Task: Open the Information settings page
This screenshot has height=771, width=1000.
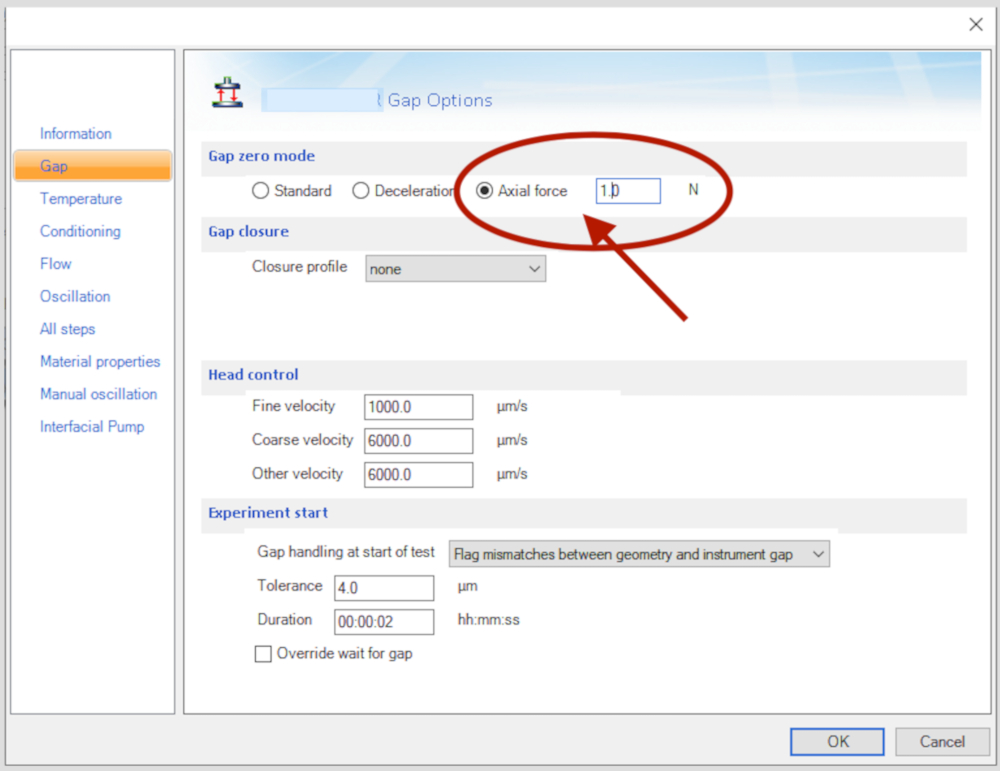Action: pyautogui.click(x=76, y=134)
